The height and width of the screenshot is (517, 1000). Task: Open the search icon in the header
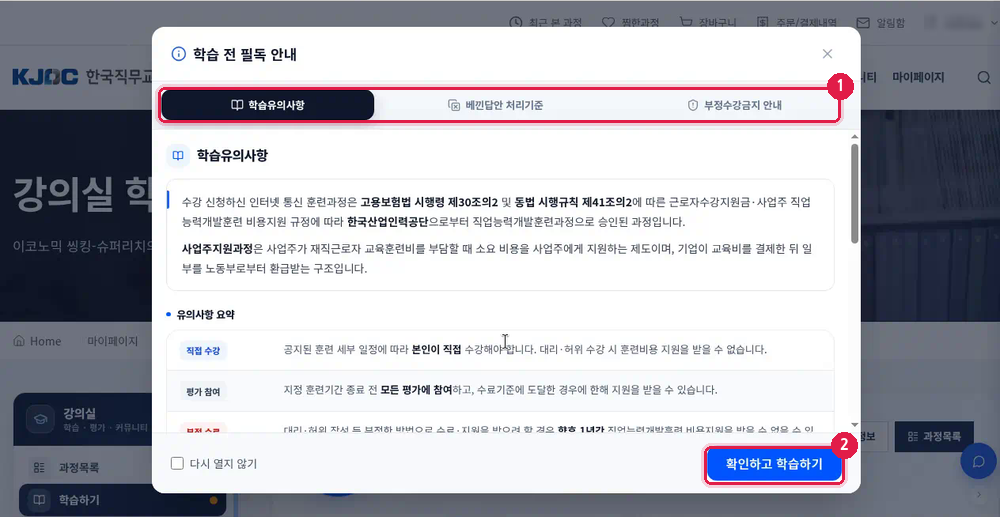[x=983, y=78]
